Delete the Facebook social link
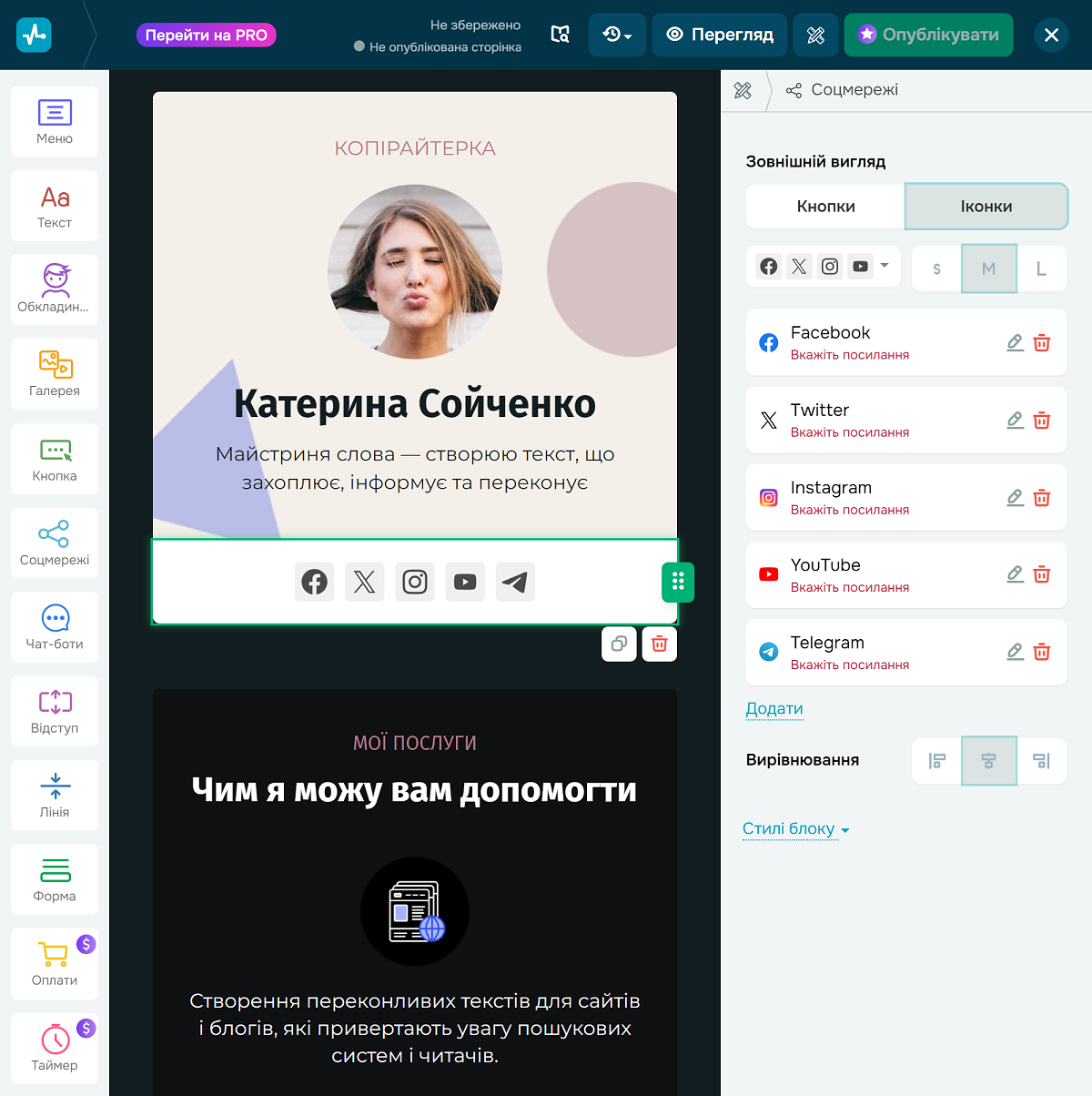The image size is (1092, 1096). tap(1042, 343)
